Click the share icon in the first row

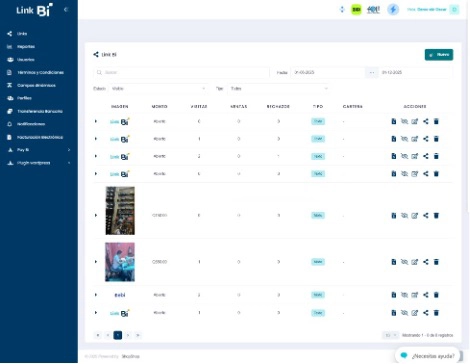pos(426,121)
